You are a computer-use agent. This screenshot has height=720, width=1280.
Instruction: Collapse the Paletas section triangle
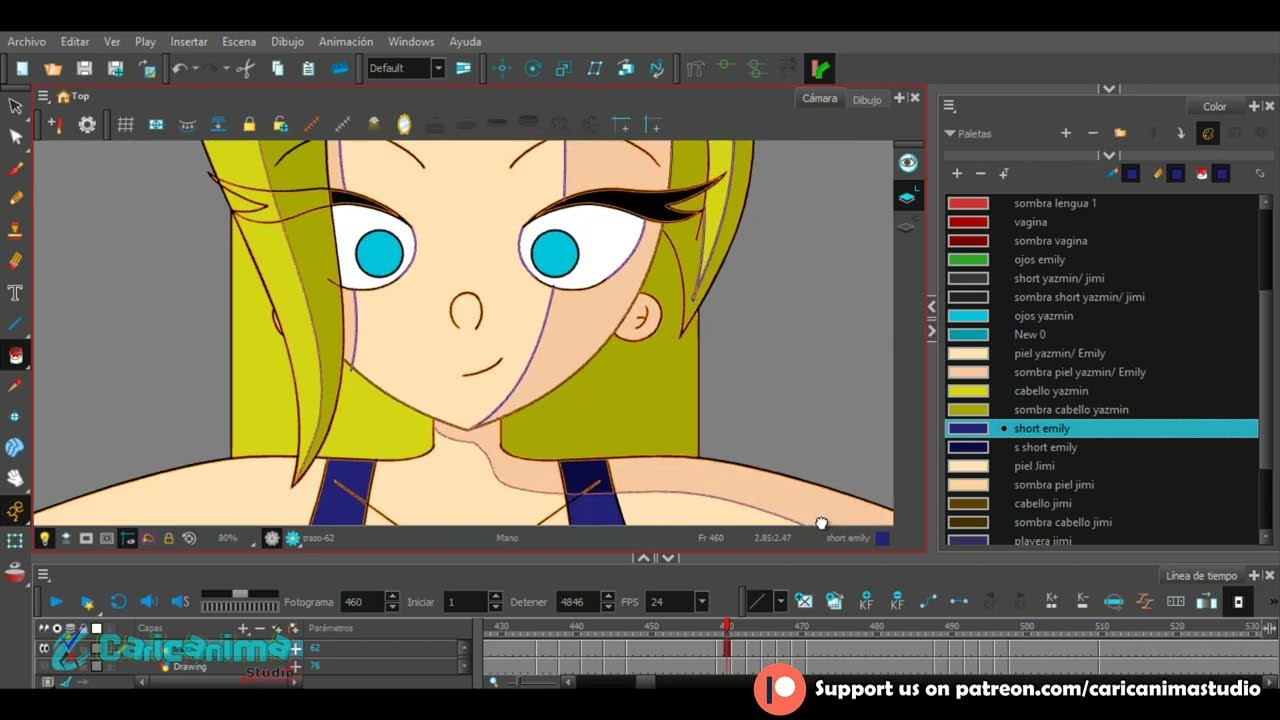[x=950, y=133]
